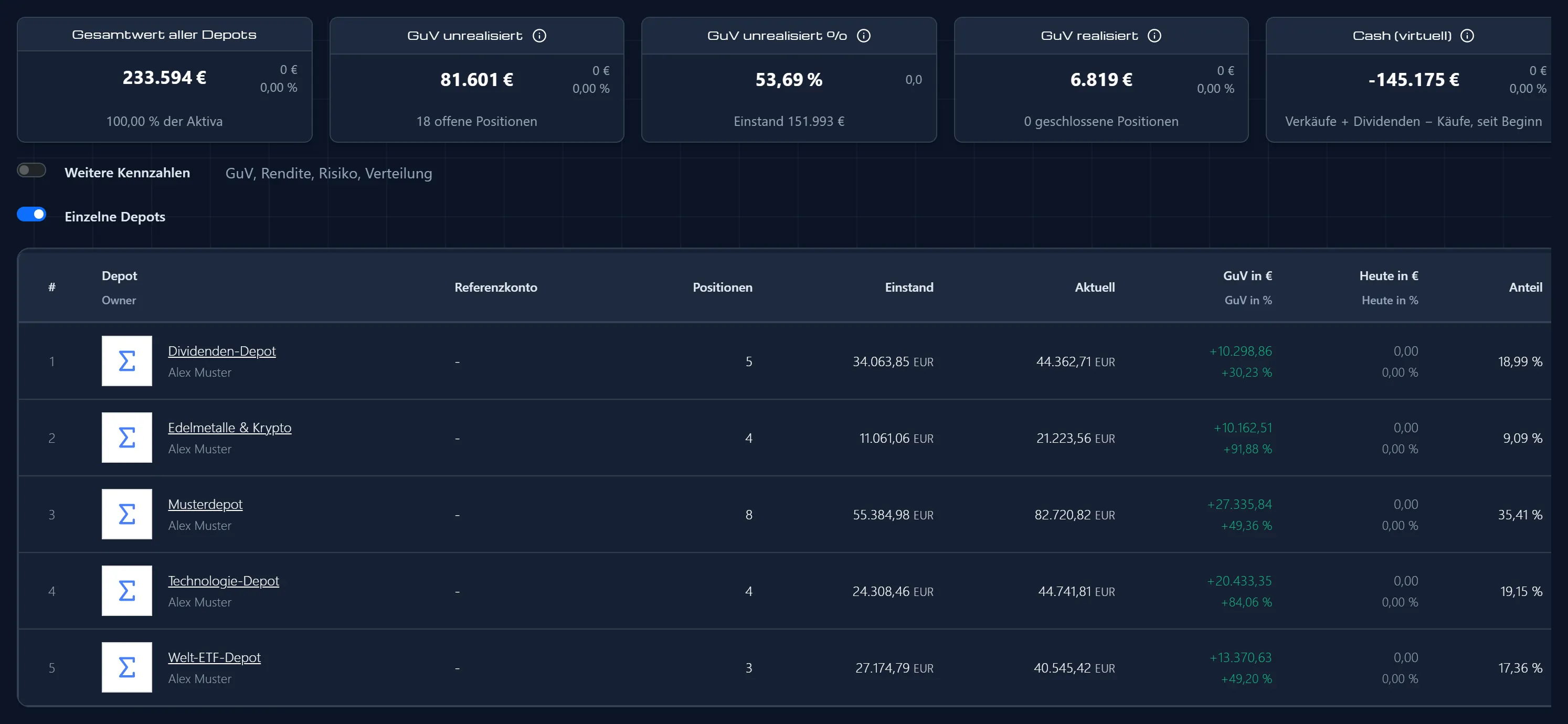The height and width of the screenshot is (724, 1568).
Task: Click the +27.335,84 GuV value
Action: [1239, 504]
